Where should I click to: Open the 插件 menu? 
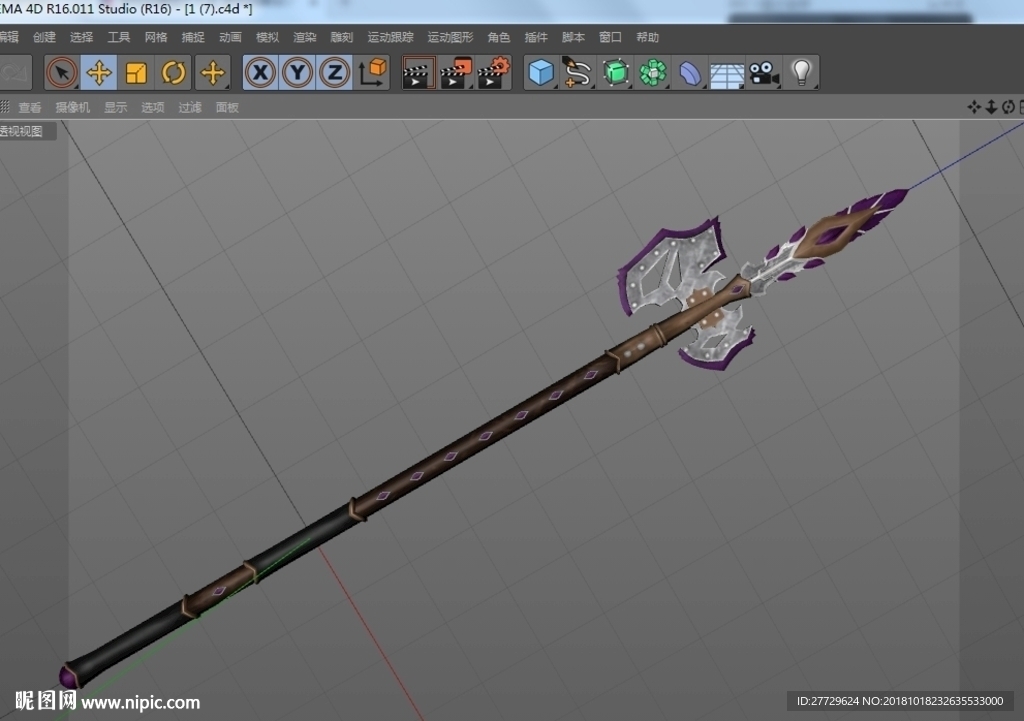[x=536, y=37]
